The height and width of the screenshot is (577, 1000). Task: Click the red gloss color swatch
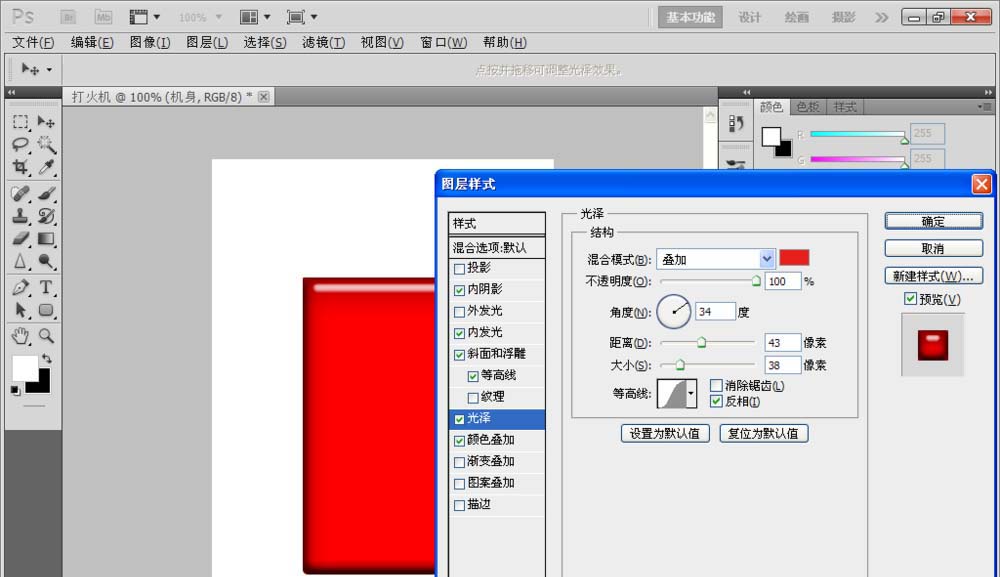click(x=794, y=258)
